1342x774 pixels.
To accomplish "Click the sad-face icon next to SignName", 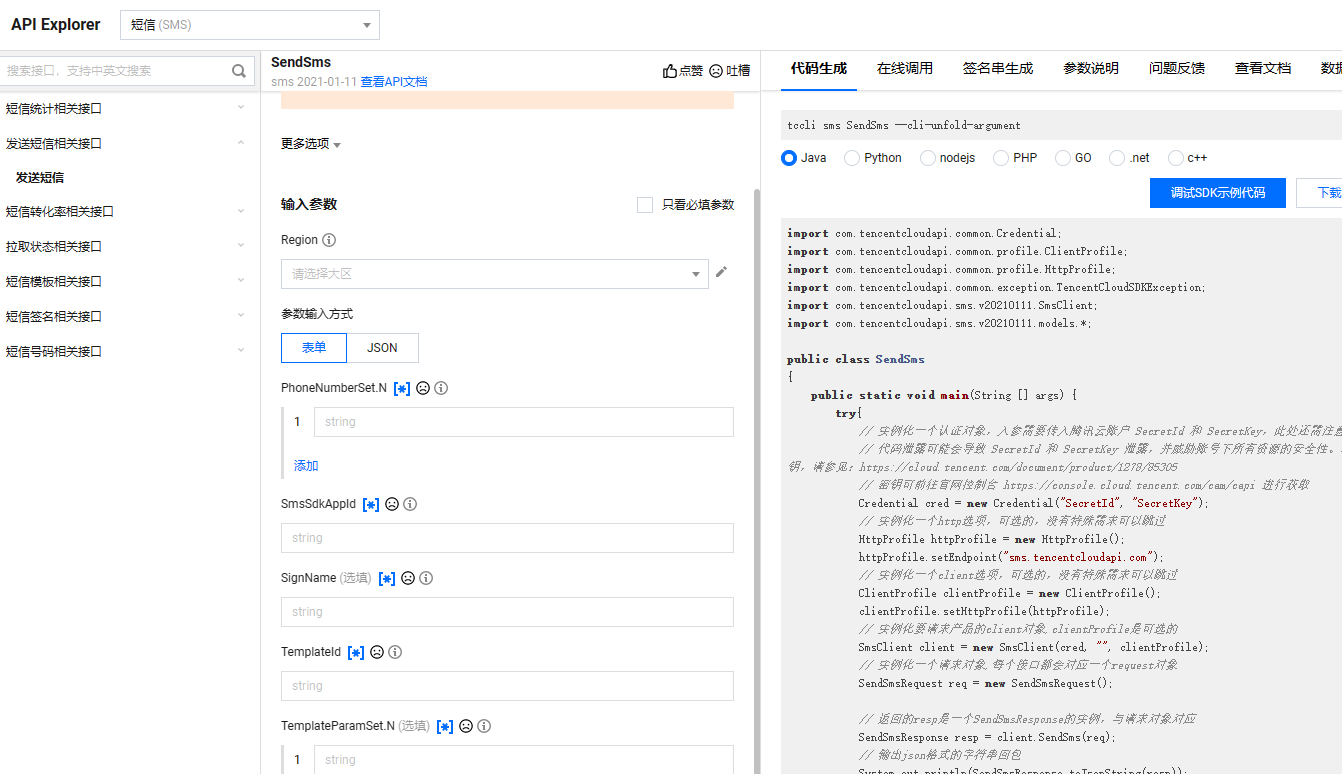I will (408, 578).
